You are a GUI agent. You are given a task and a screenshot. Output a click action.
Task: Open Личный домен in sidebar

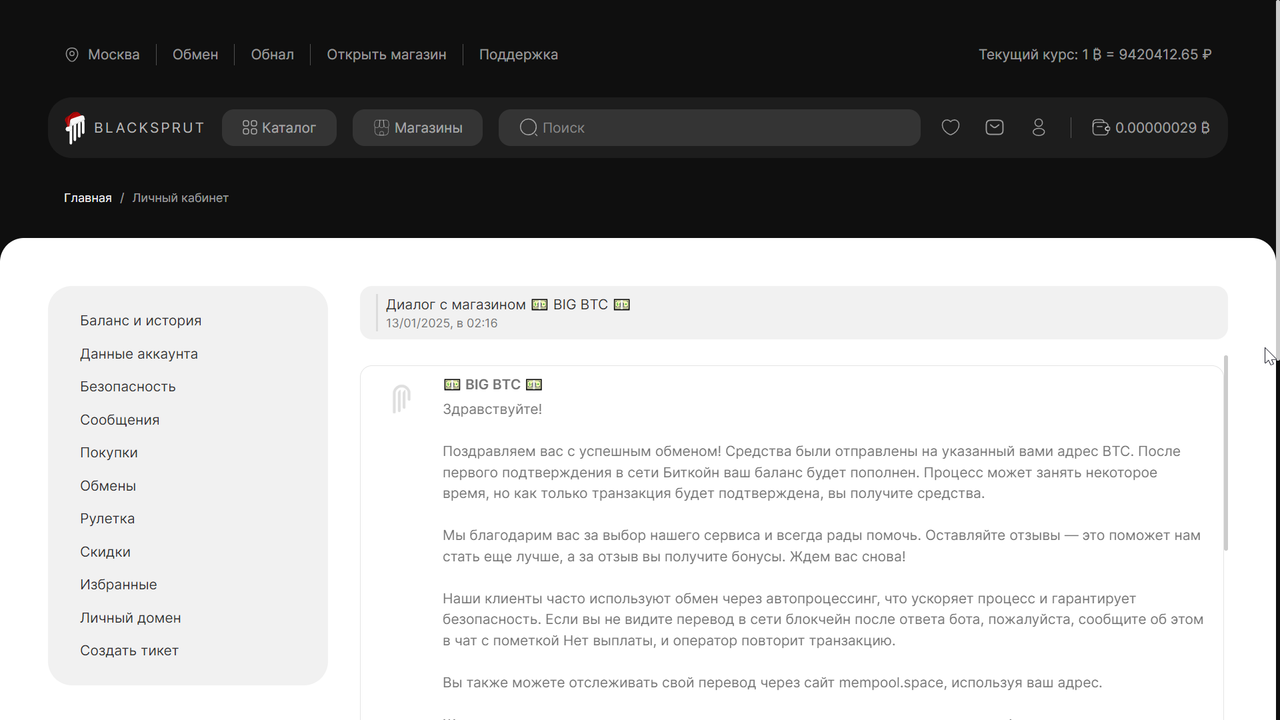coord(130,618)
